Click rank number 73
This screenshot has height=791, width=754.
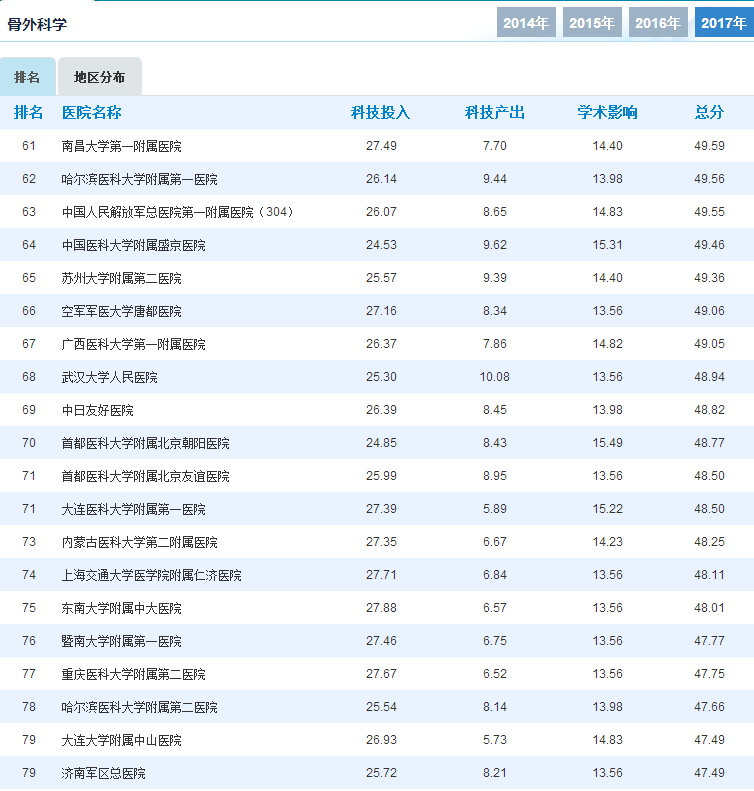tap(29, 542)
